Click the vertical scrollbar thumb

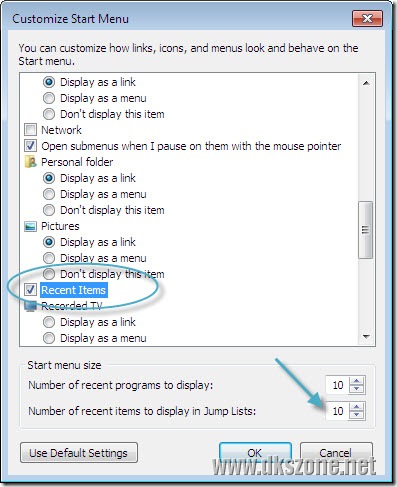point(366,230)
